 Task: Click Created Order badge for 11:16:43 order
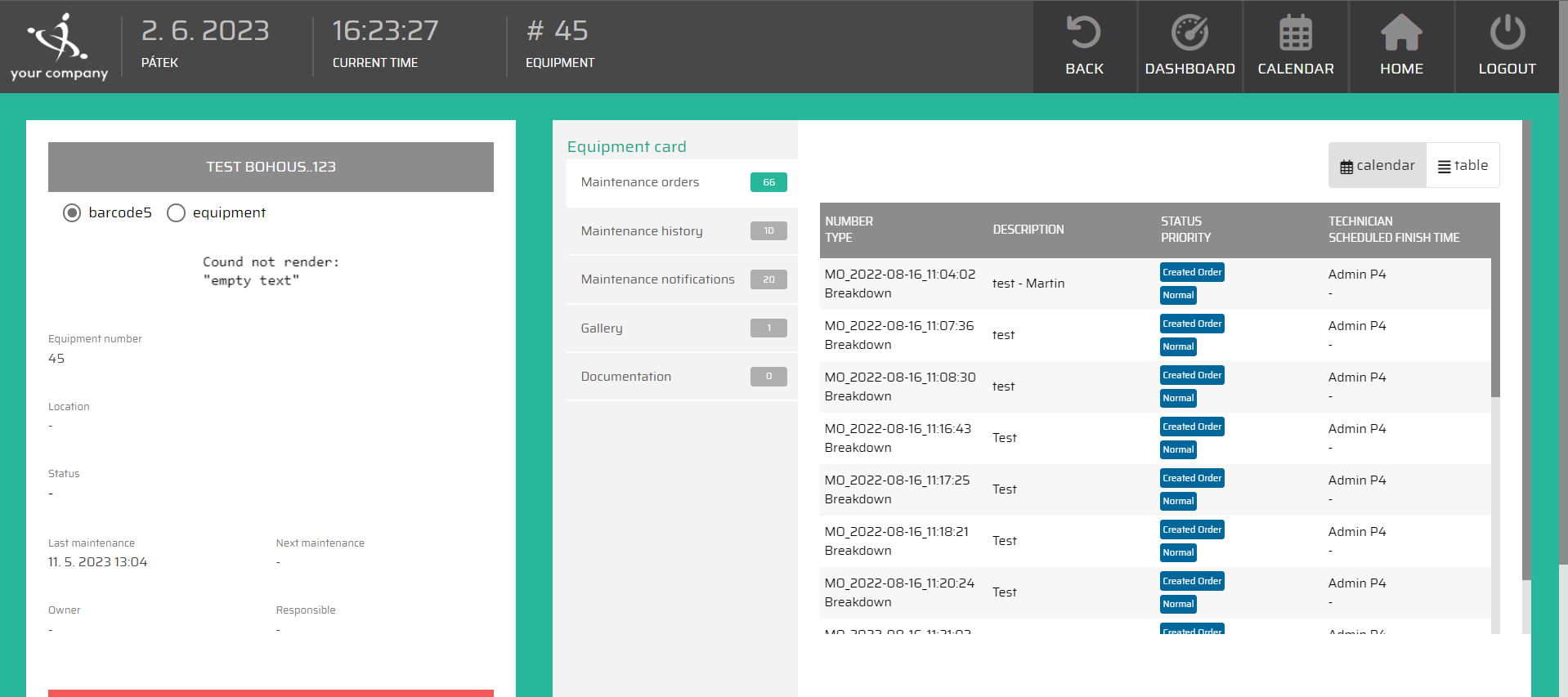[x=1192, y=427]
